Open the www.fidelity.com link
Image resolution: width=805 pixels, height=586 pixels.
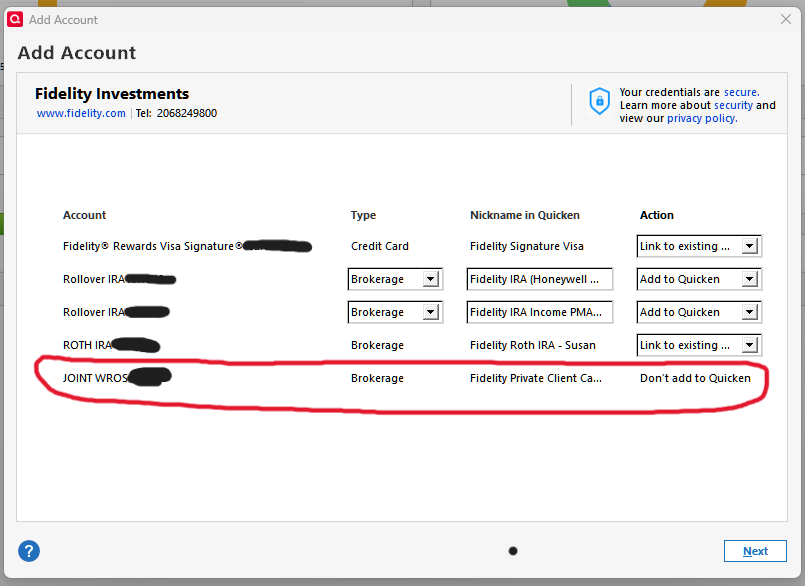81,113
